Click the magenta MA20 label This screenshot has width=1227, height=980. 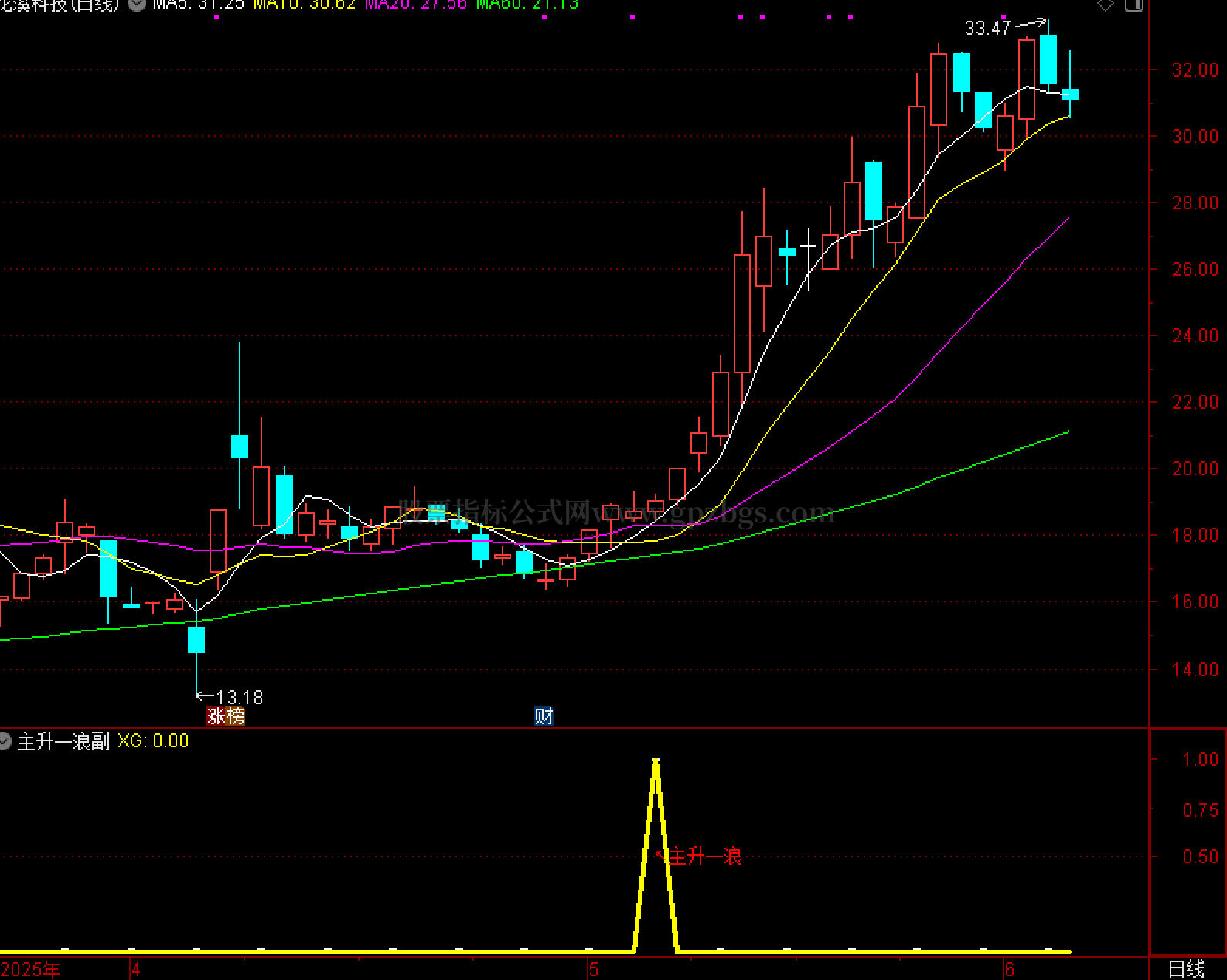point(416,5)
